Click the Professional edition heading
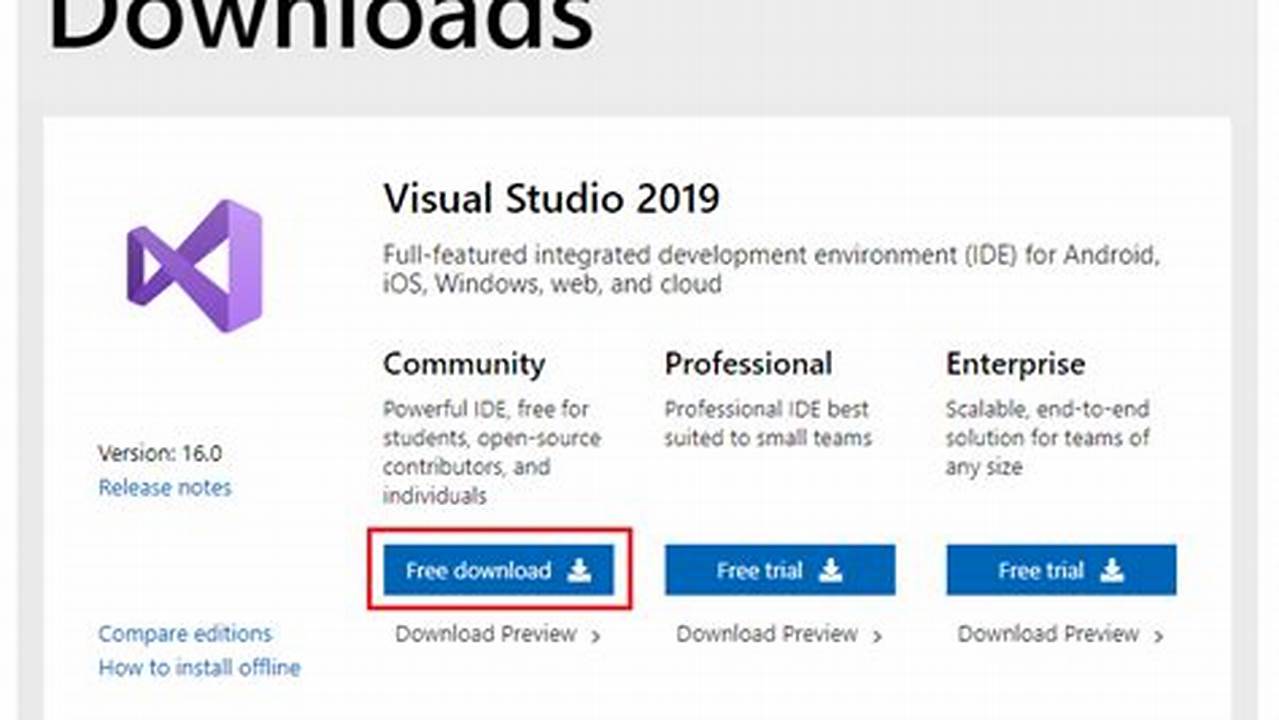 pos(749,363)
